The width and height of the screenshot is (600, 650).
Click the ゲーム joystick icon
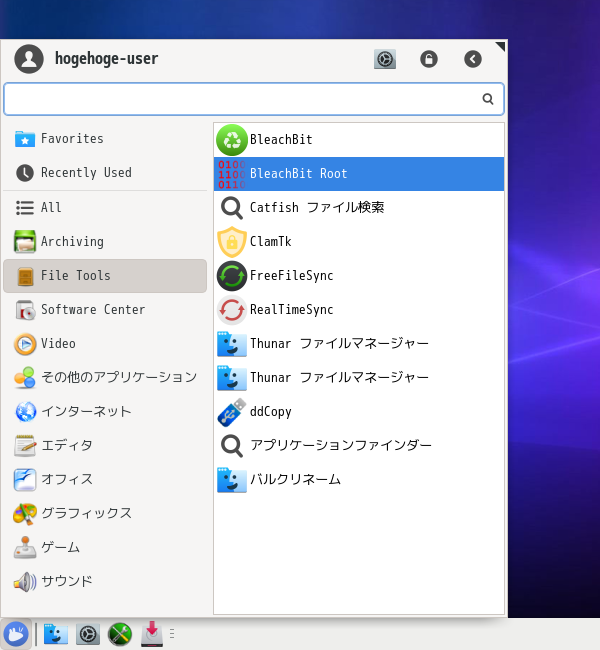[x=25, y=548]
